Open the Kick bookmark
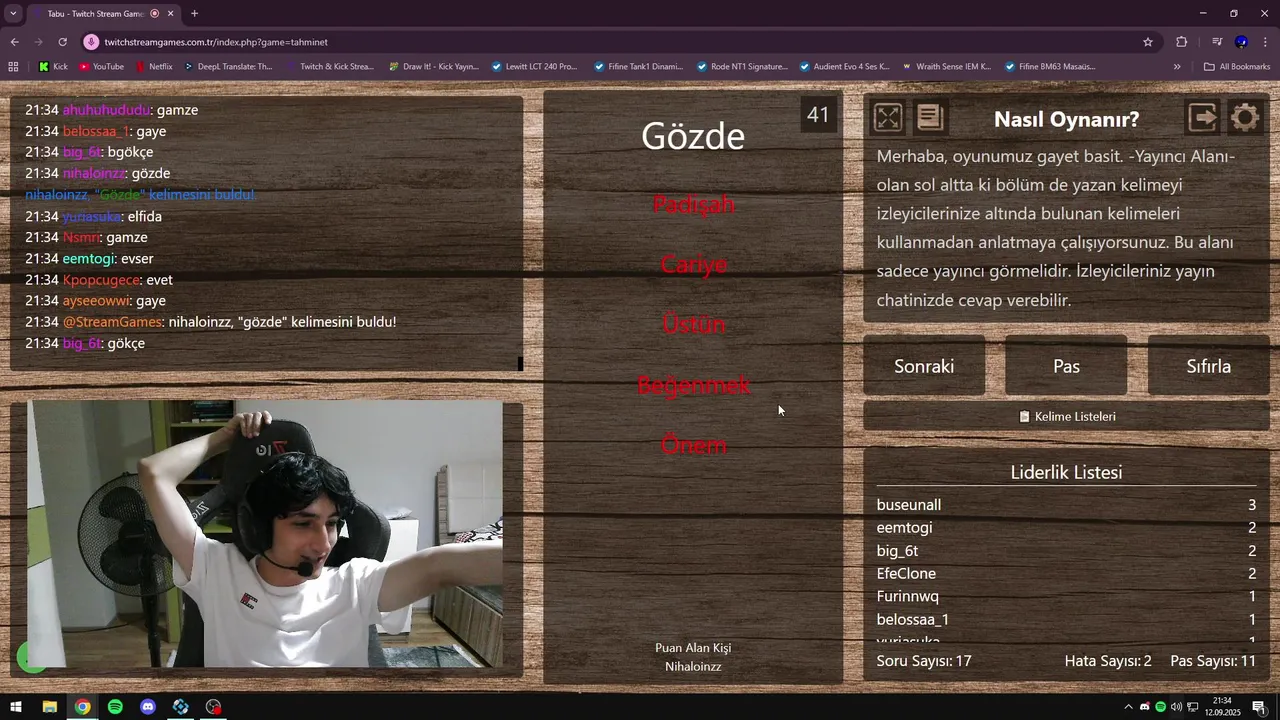The height and width of the screenshot is (720, 1280). coord(53,67)
